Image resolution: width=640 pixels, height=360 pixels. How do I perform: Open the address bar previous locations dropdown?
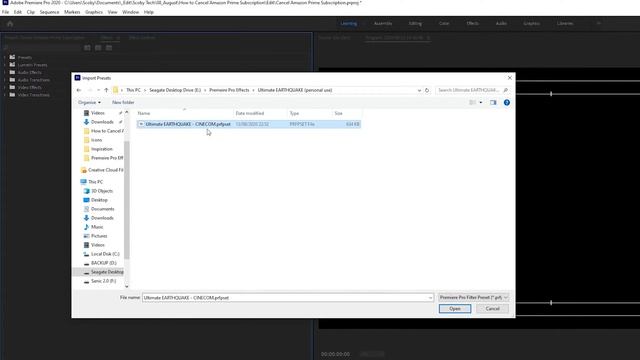pos(419,90)
